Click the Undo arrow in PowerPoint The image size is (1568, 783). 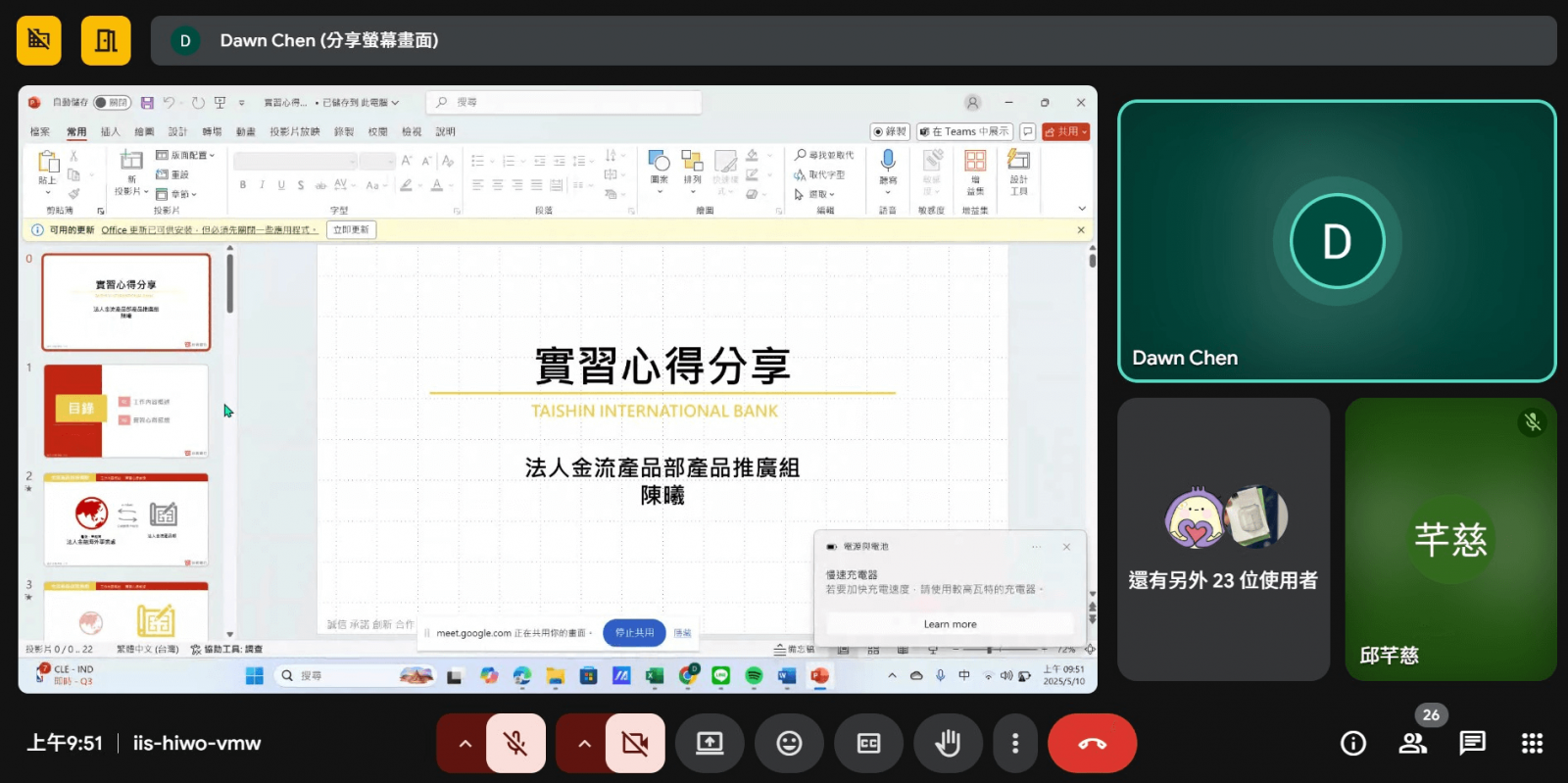pos(169,102)
